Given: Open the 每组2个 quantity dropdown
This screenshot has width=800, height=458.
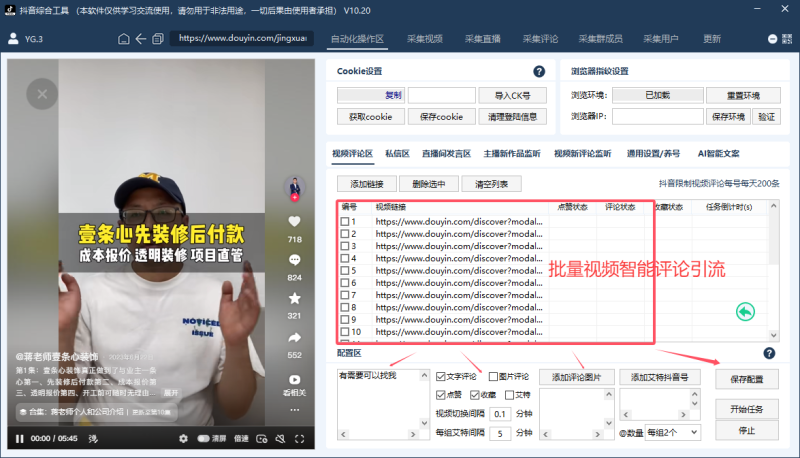Looking at the screenshot, I should coord(672,432).
